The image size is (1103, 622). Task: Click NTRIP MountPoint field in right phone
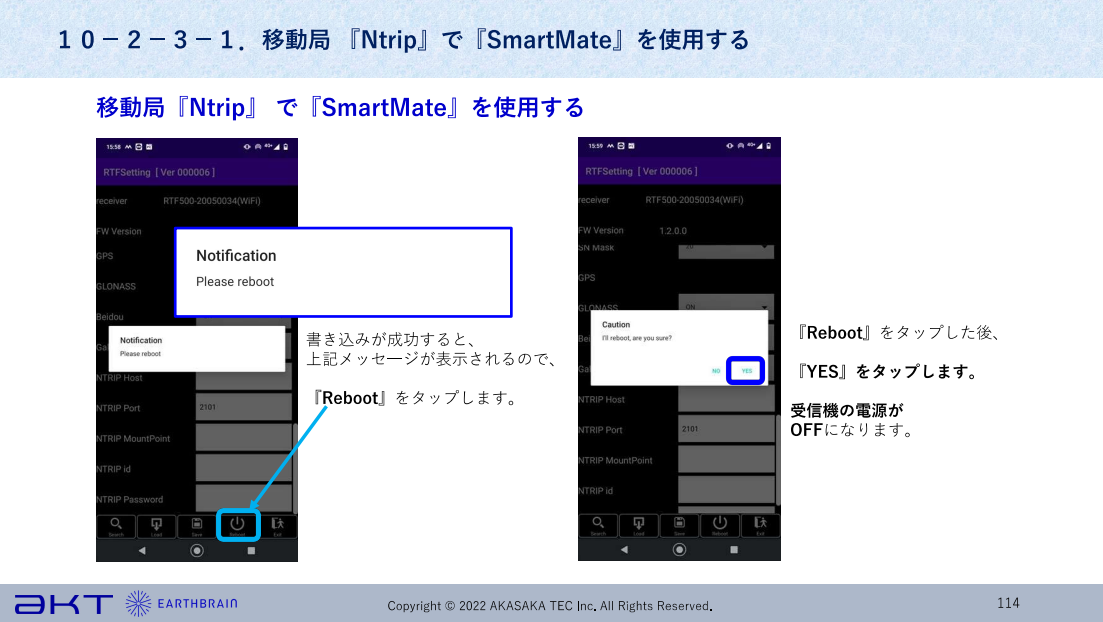tap(726, 459)
